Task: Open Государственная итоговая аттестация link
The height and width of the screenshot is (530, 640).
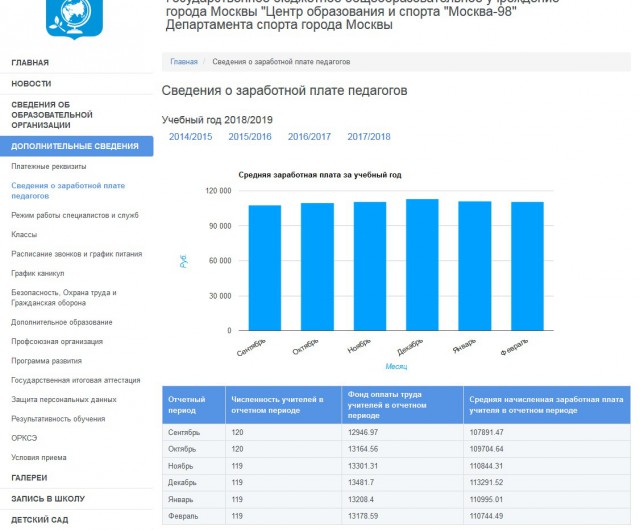Action: (x=76, y=380)
